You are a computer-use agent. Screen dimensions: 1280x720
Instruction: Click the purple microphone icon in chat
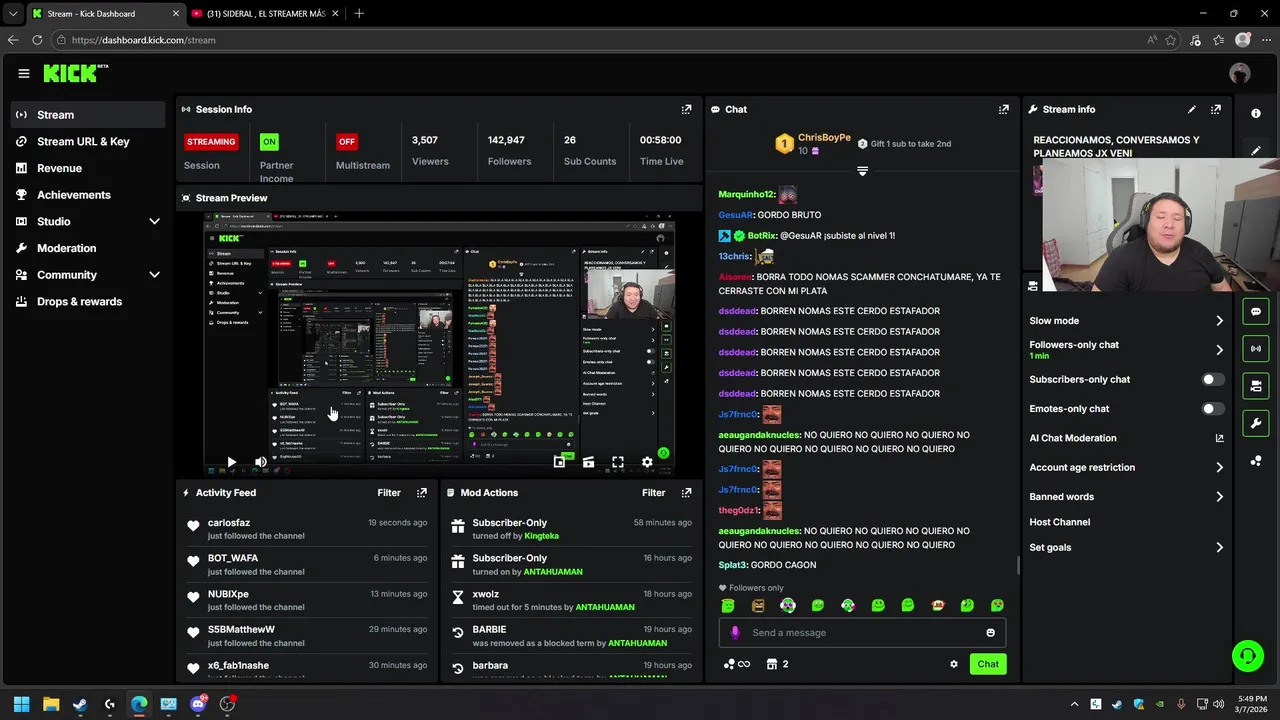tap(735, 633)
